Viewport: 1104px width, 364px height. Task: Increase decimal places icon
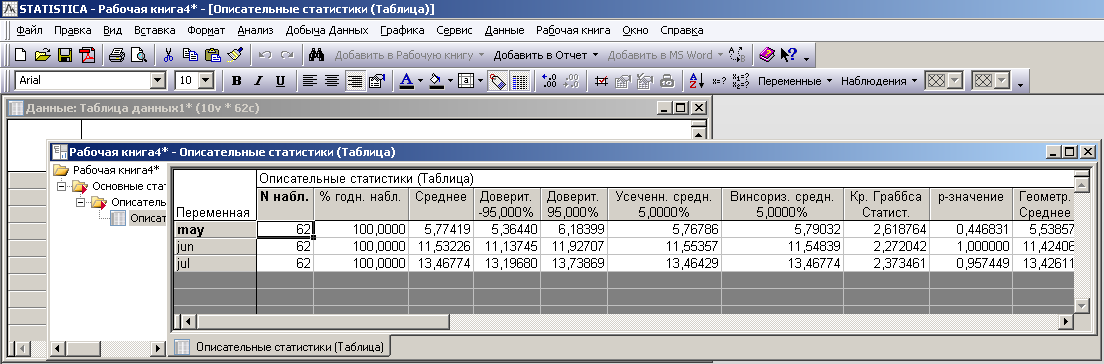point(550,81)
